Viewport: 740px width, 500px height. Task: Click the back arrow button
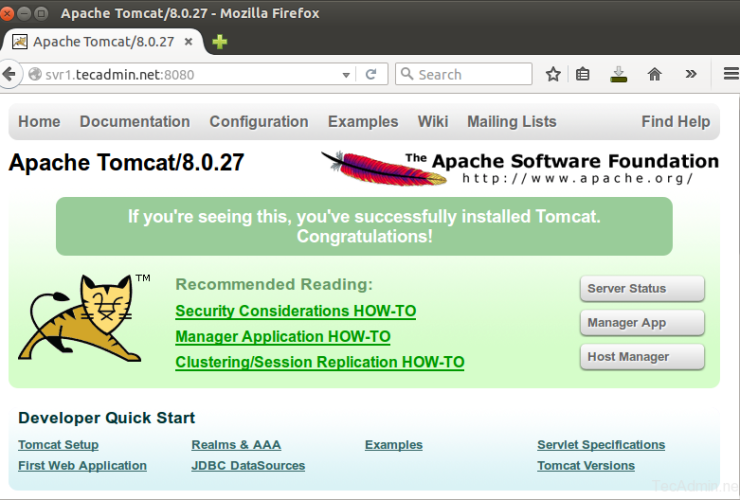[x=10, y=74]
